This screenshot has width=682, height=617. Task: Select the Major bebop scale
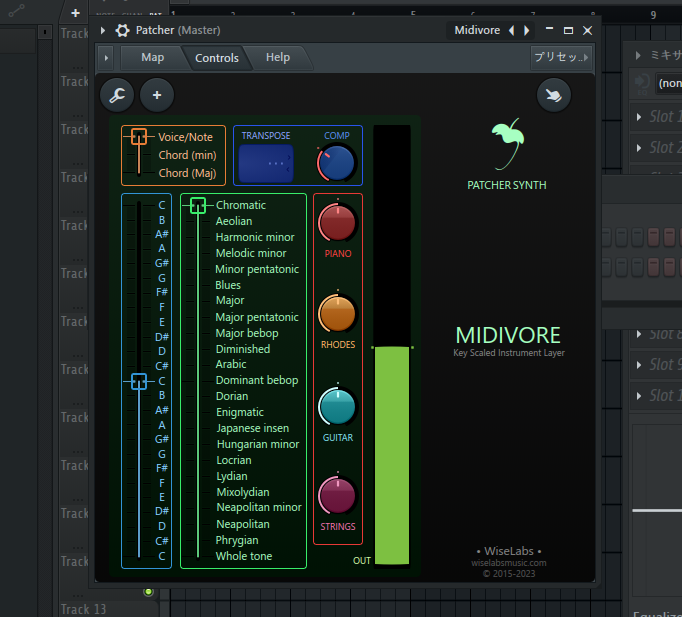point(247,333)
